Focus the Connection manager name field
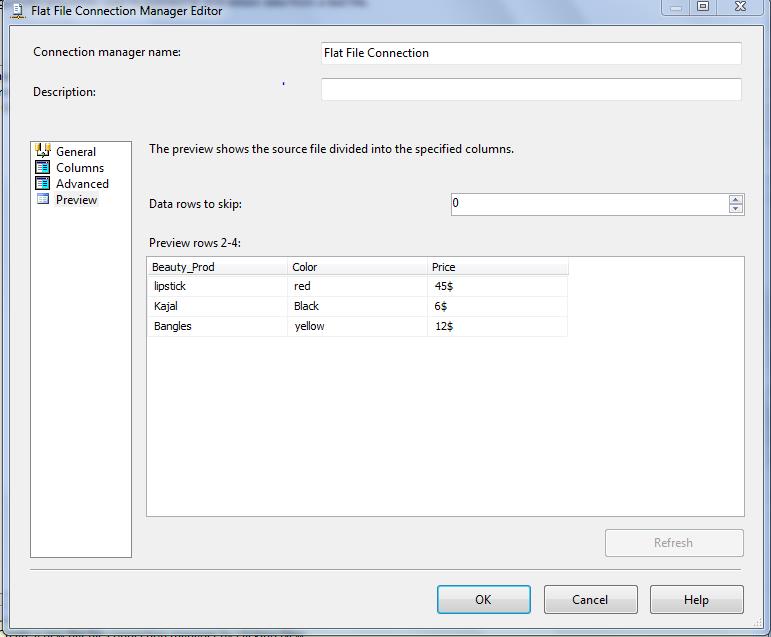Viewport: 771px width, 637px height. click(530, 53)
